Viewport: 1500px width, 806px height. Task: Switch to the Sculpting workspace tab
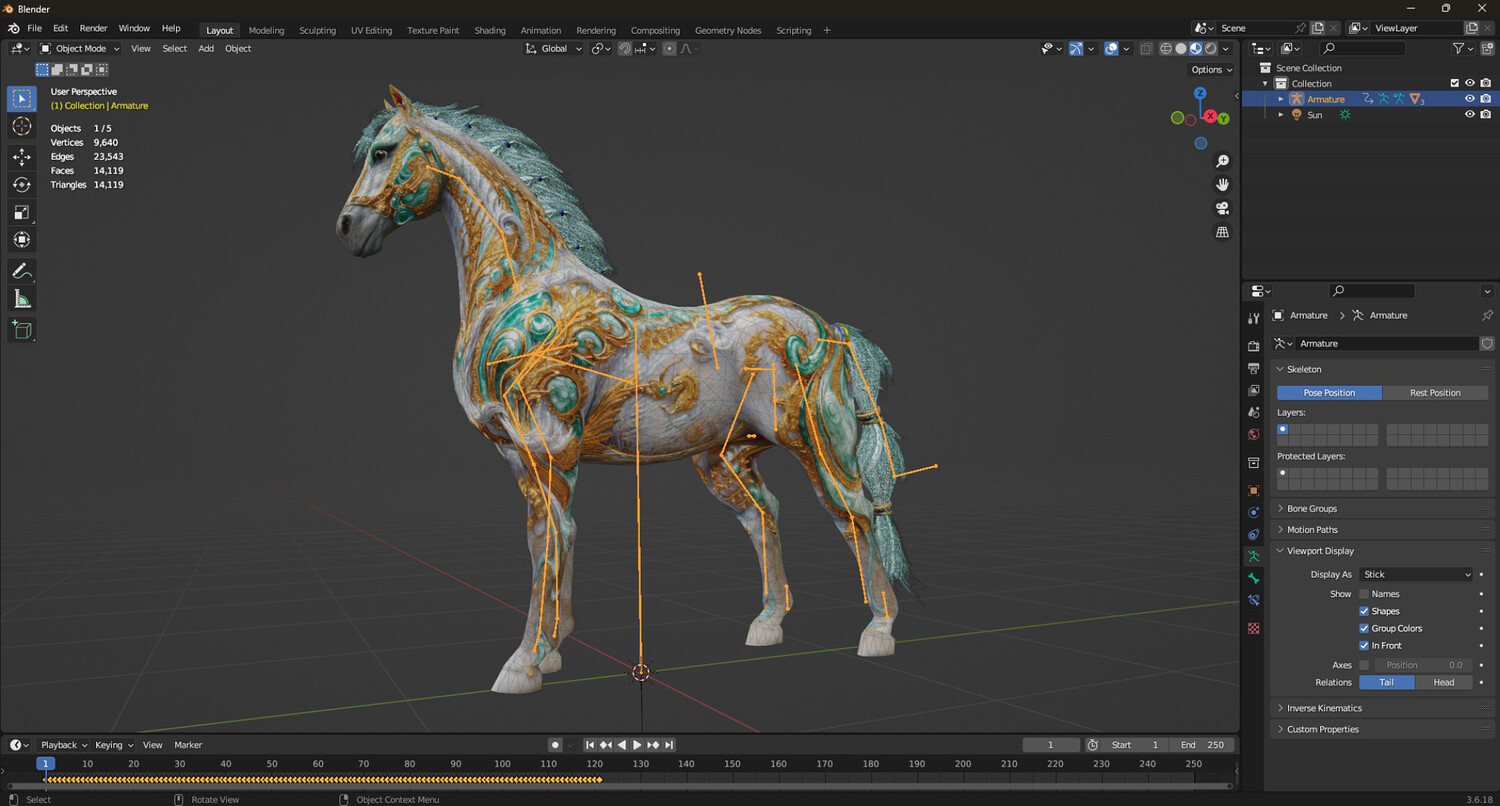tap(318, 30)
